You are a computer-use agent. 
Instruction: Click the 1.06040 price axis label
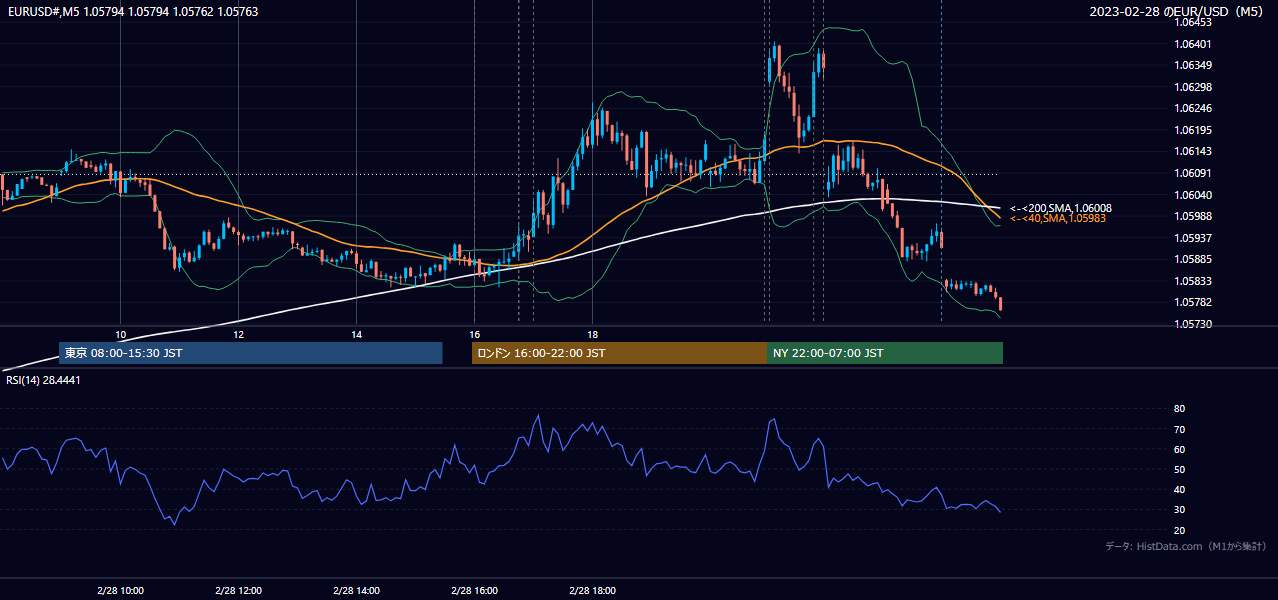[1193, 195]
